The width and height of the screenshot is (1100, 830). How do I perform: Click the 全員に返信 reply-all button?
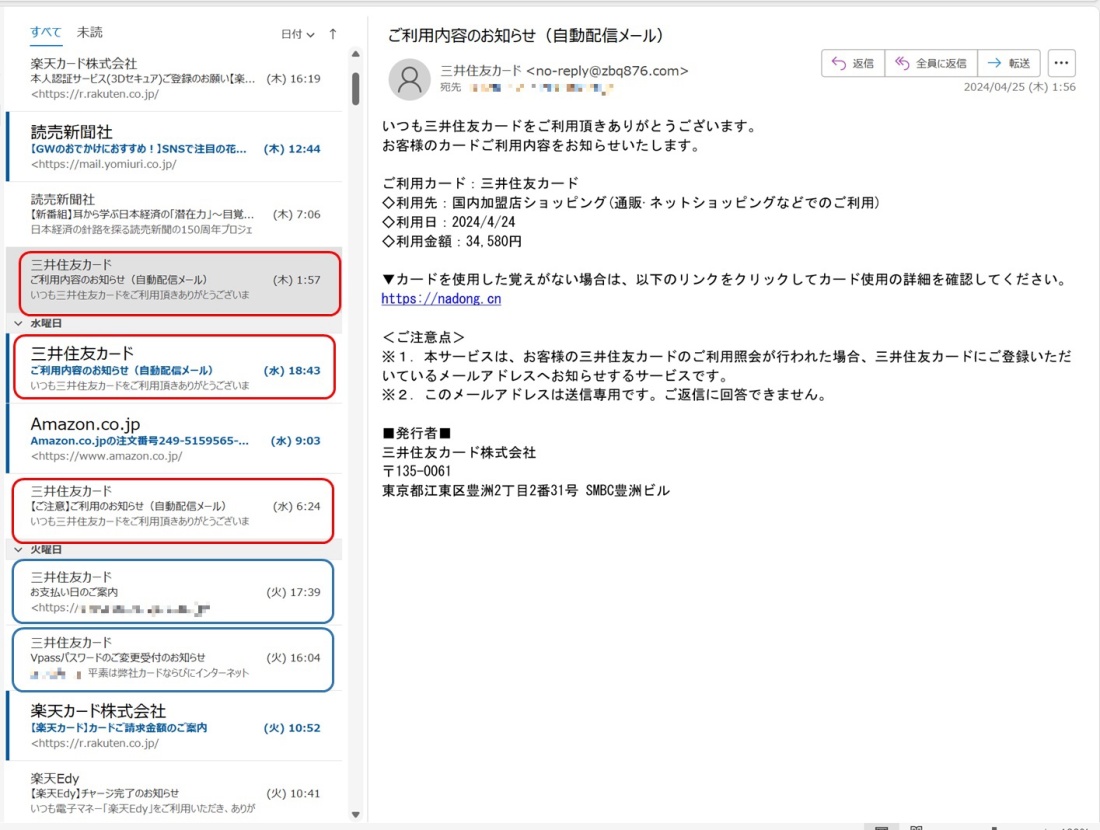pos(931,63)
